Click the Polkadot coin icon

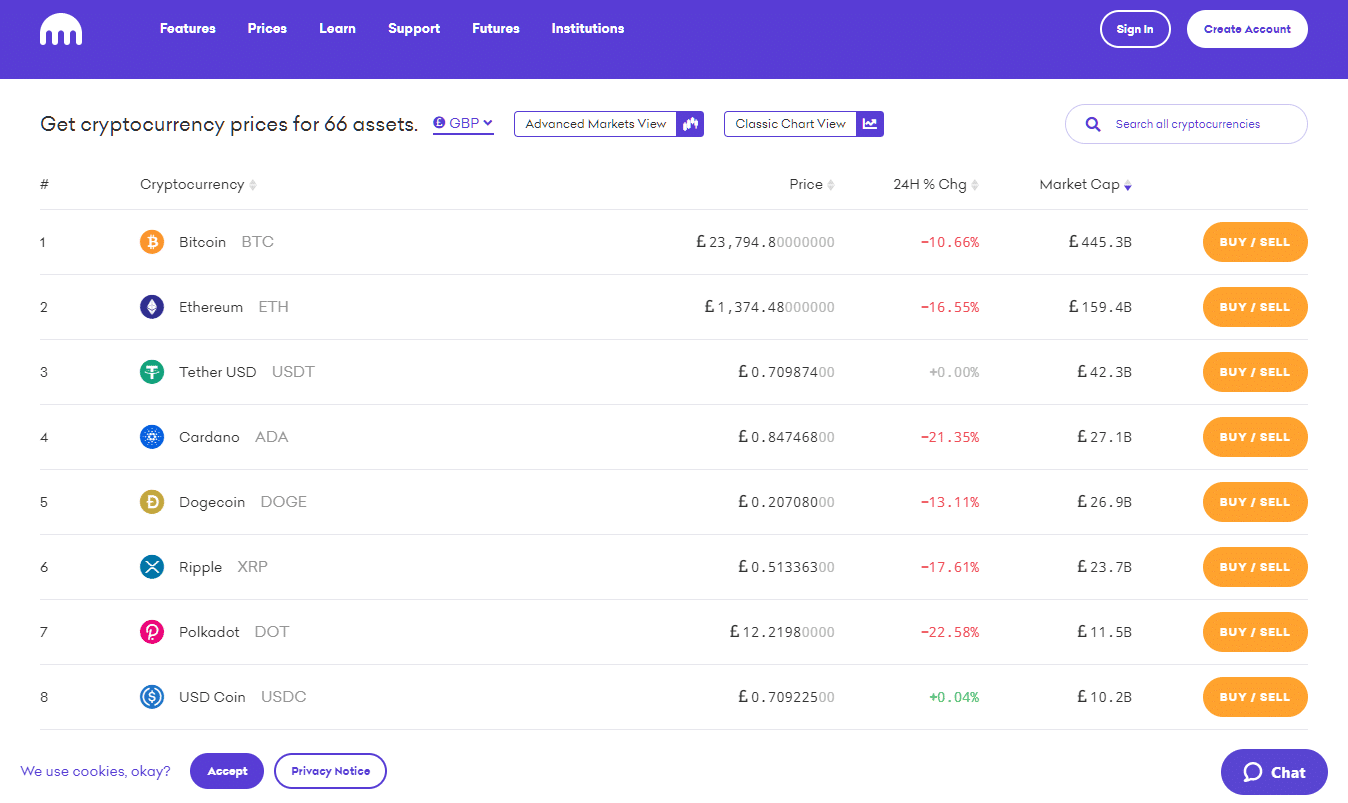(152, 632)
